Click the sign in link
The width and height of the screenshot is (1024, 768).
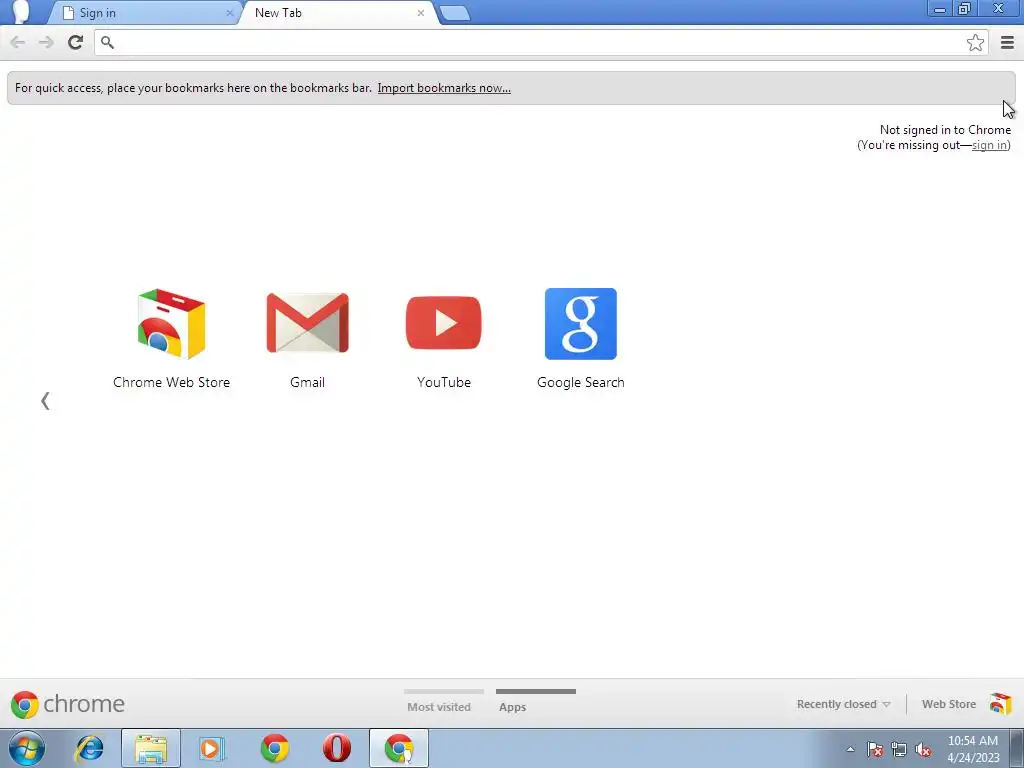[989, 145]
